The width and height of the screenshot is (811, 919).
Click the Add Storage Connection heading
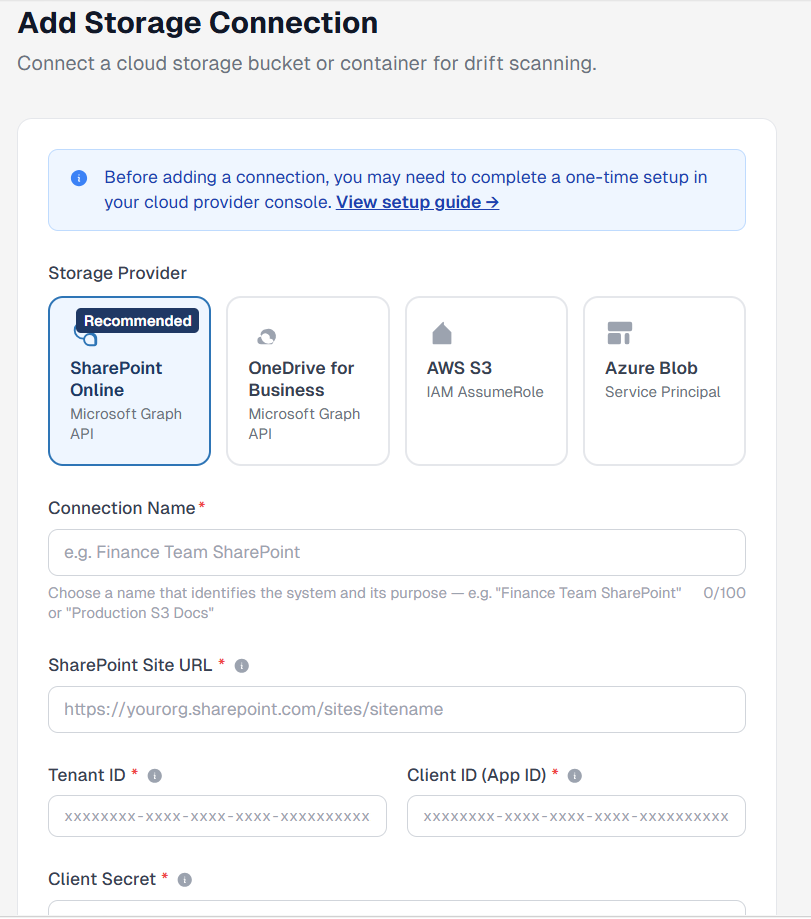[x=198, y=23]
